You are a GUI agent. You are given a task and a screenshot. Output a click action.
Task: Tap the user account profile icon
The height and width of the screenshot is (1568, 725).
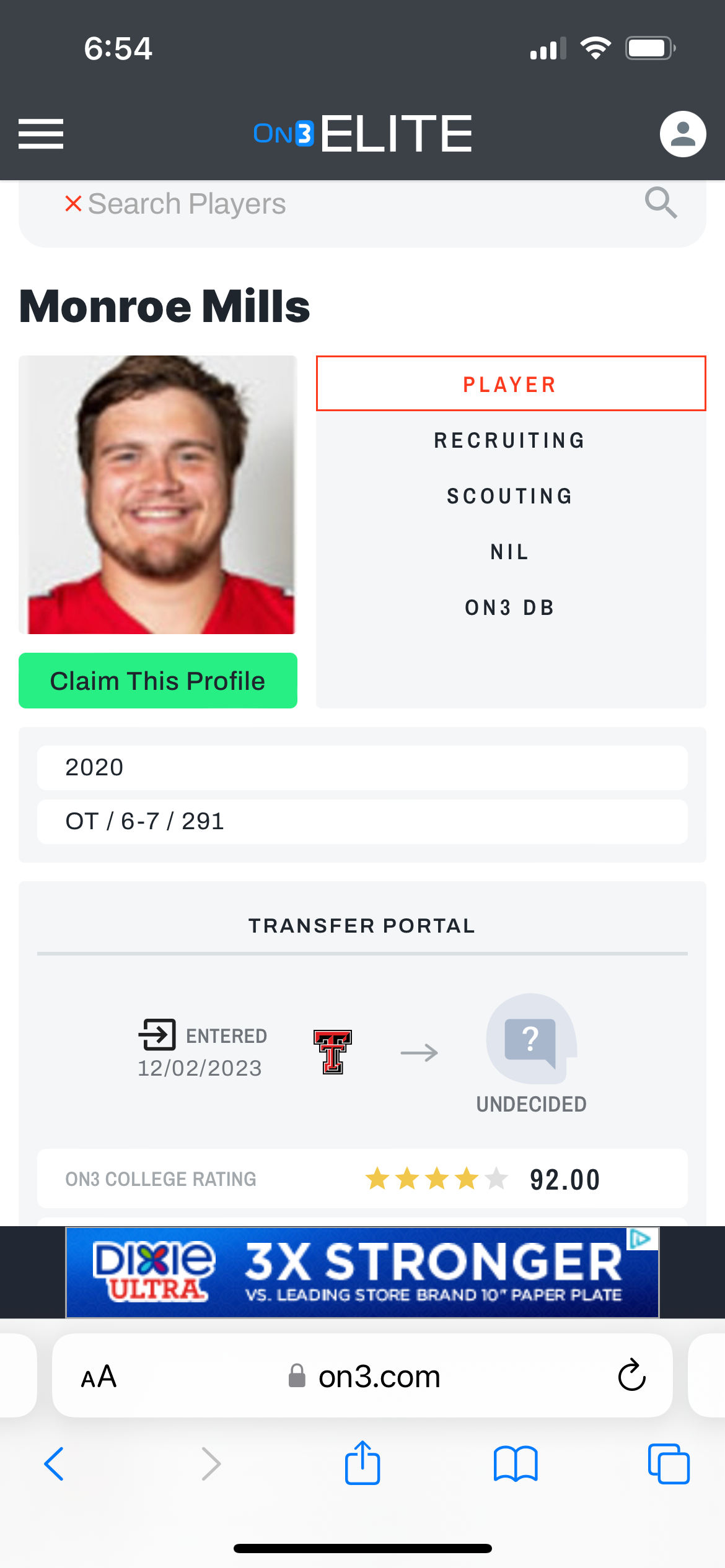[x=683, y=134]
